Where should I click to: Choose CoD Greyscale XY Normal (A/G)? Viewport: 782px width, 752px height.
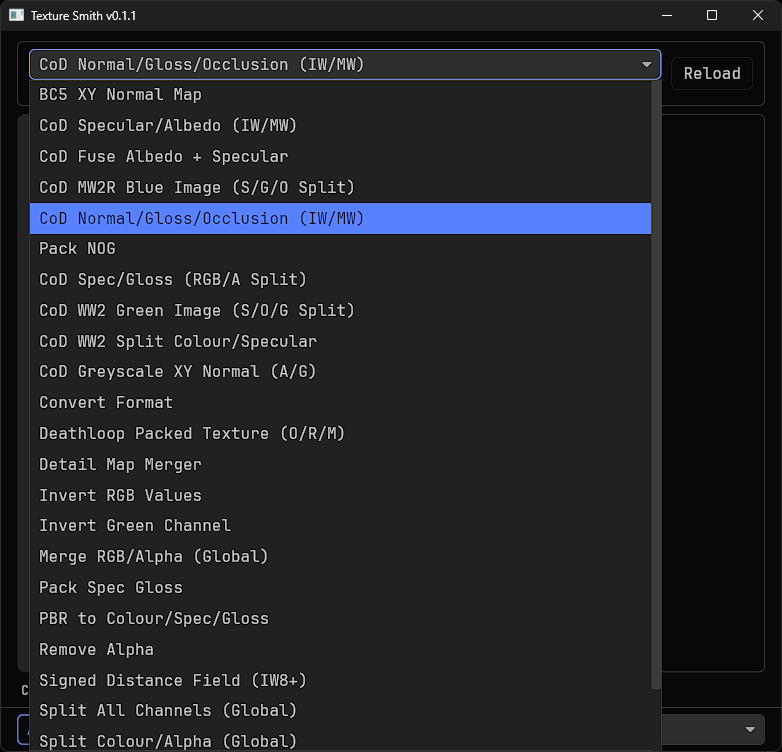pos(341,372)
